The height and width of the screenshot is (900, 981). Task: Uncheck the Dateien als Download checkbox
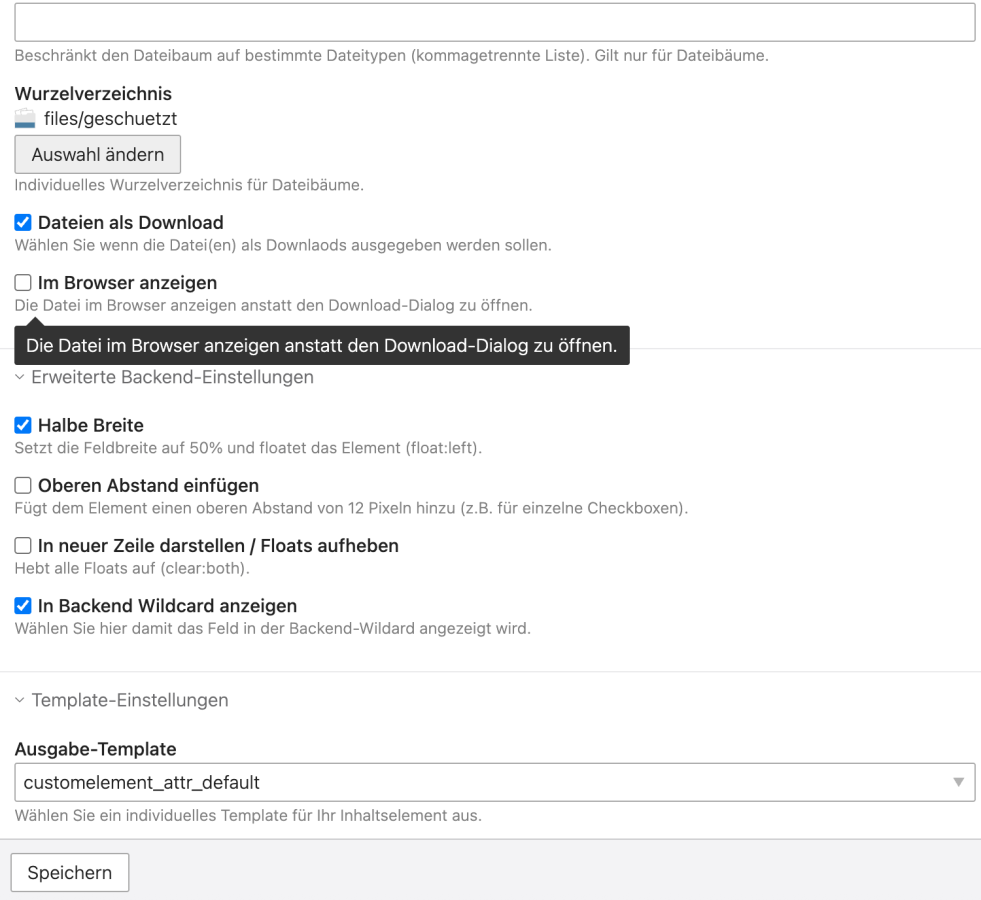tap(24, 223)
